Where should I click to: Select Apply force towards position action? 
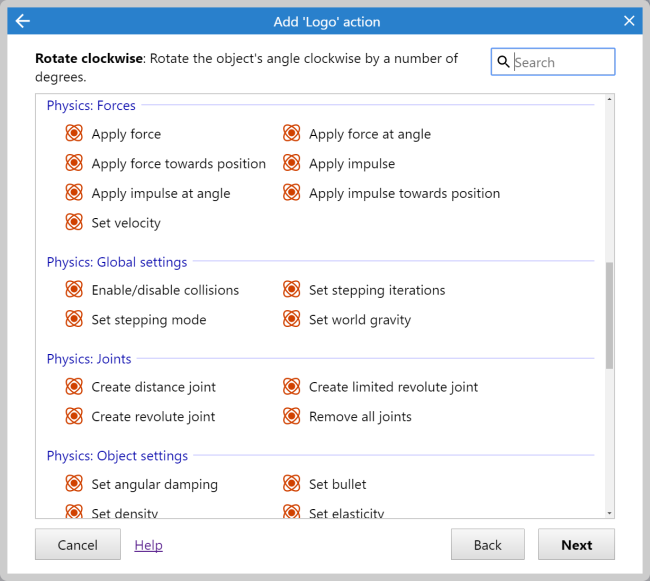178,164
